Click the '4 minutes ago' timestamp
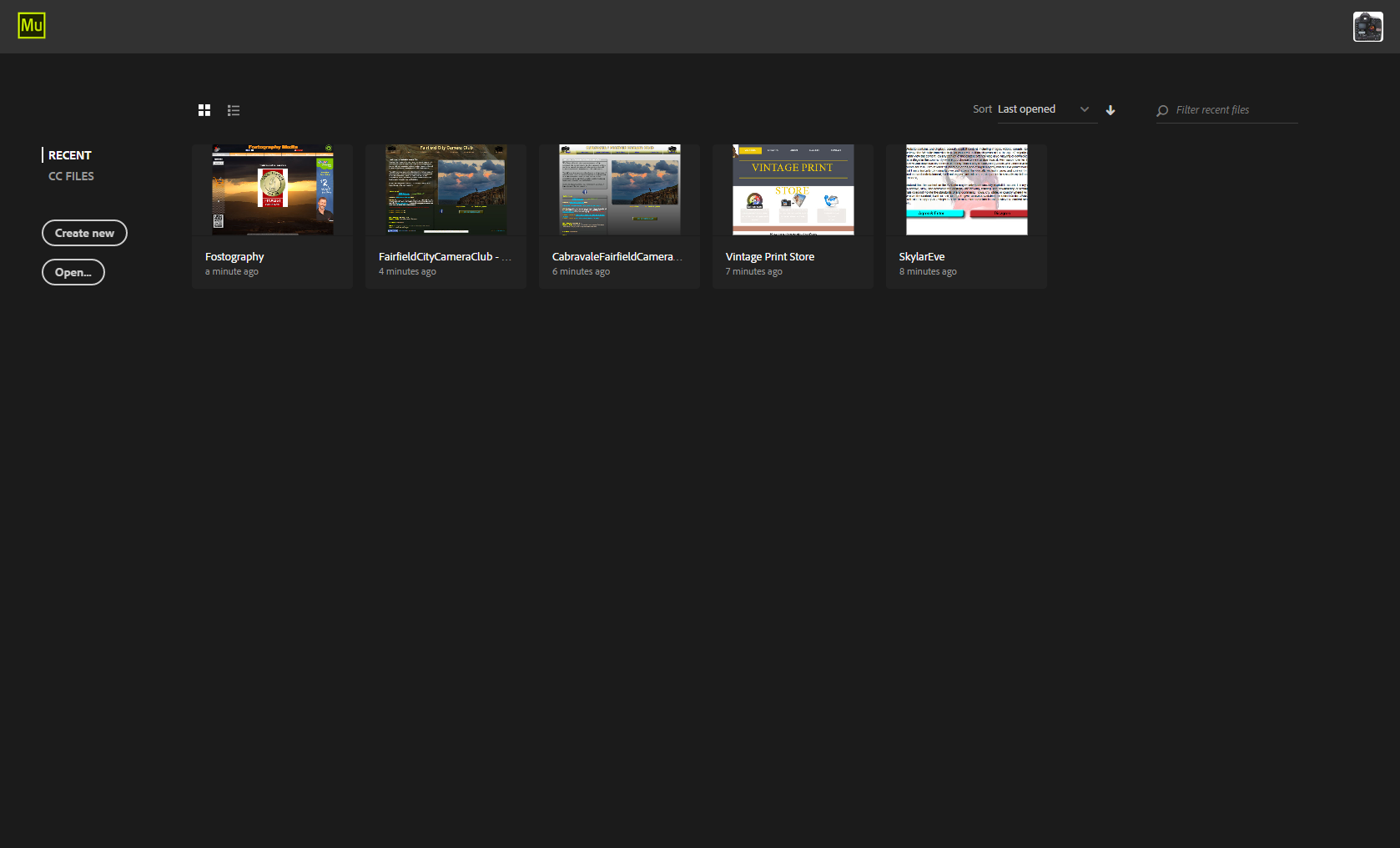 (x=407, y=272)
